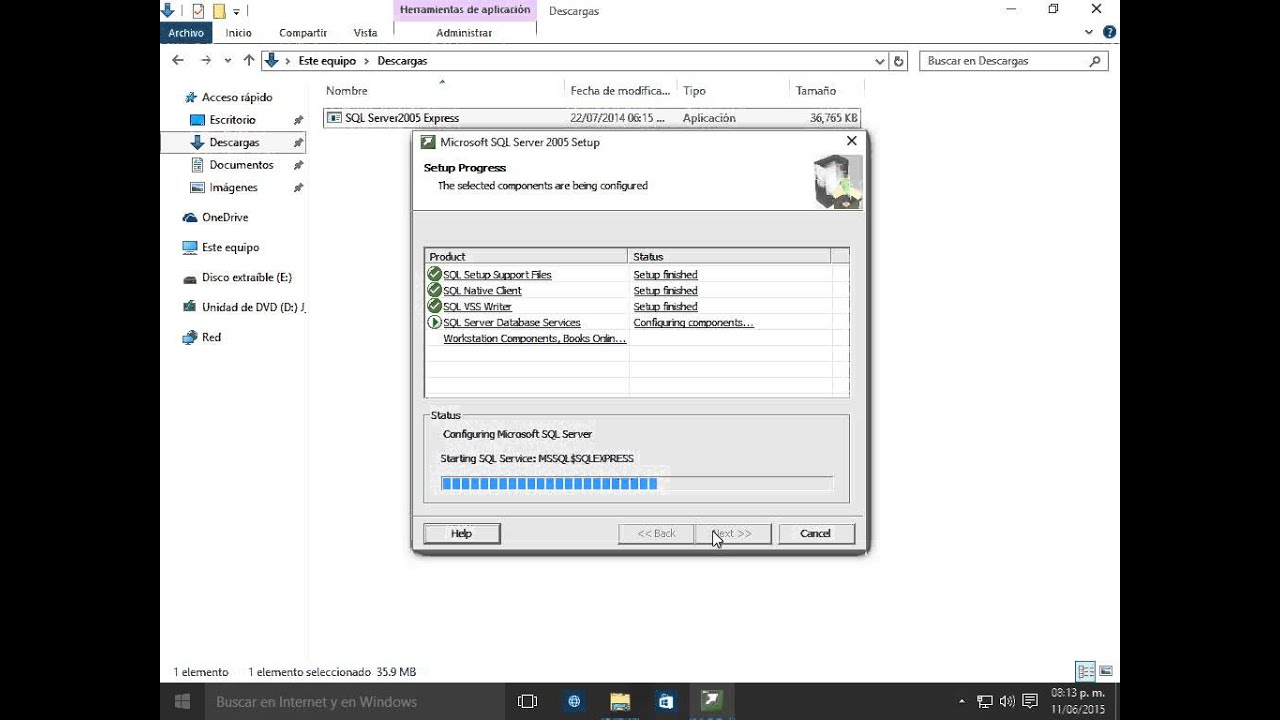Select SQL Server2005 Express file

point(592,118)
